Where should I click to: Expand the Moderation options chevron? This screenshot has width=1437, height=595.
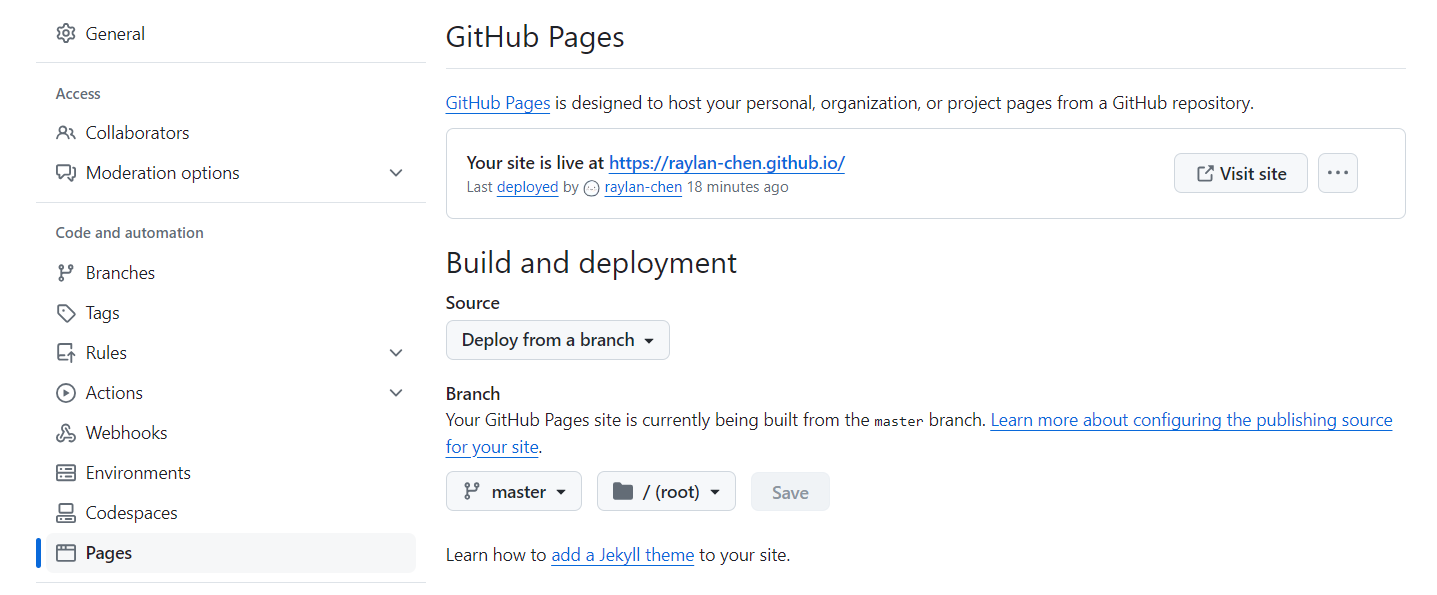tap(396, 173)
